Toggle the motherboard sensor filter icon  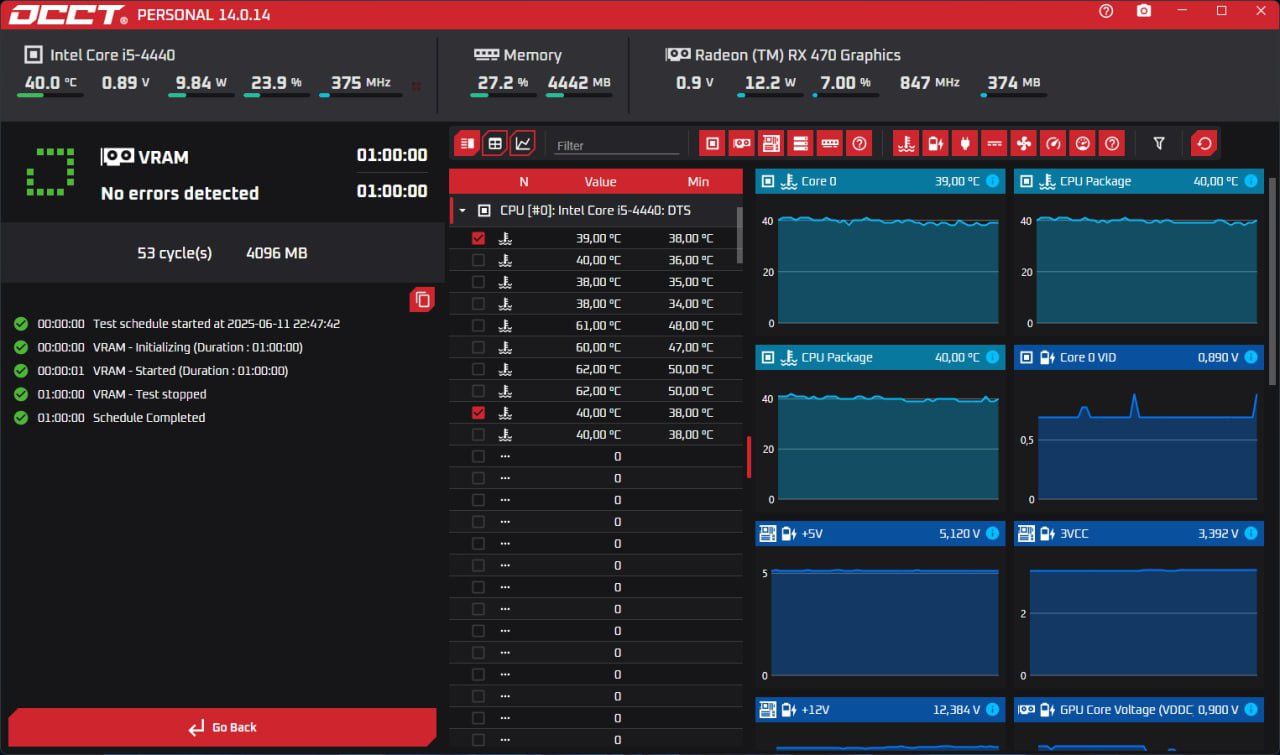click(770, 143)
